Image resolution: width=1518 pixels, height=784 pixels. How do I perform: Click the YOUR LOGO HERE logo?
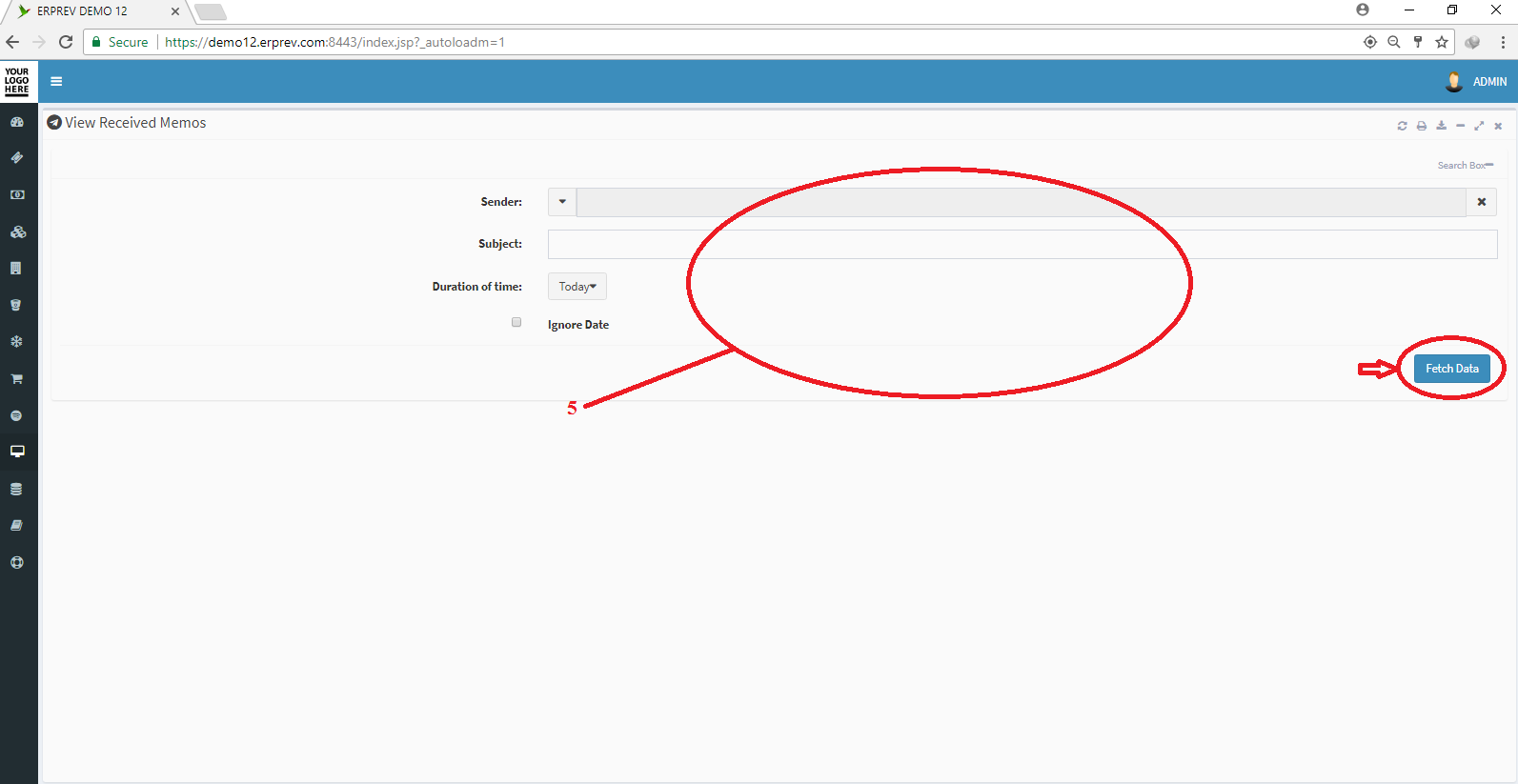(17, 81)
